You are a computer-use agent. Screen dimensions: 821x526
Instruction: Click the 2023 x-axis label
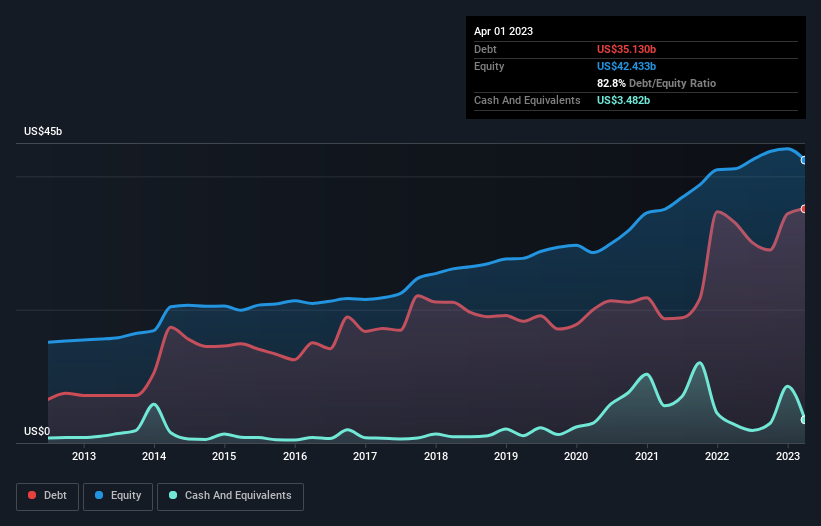[x=787, y=456]
